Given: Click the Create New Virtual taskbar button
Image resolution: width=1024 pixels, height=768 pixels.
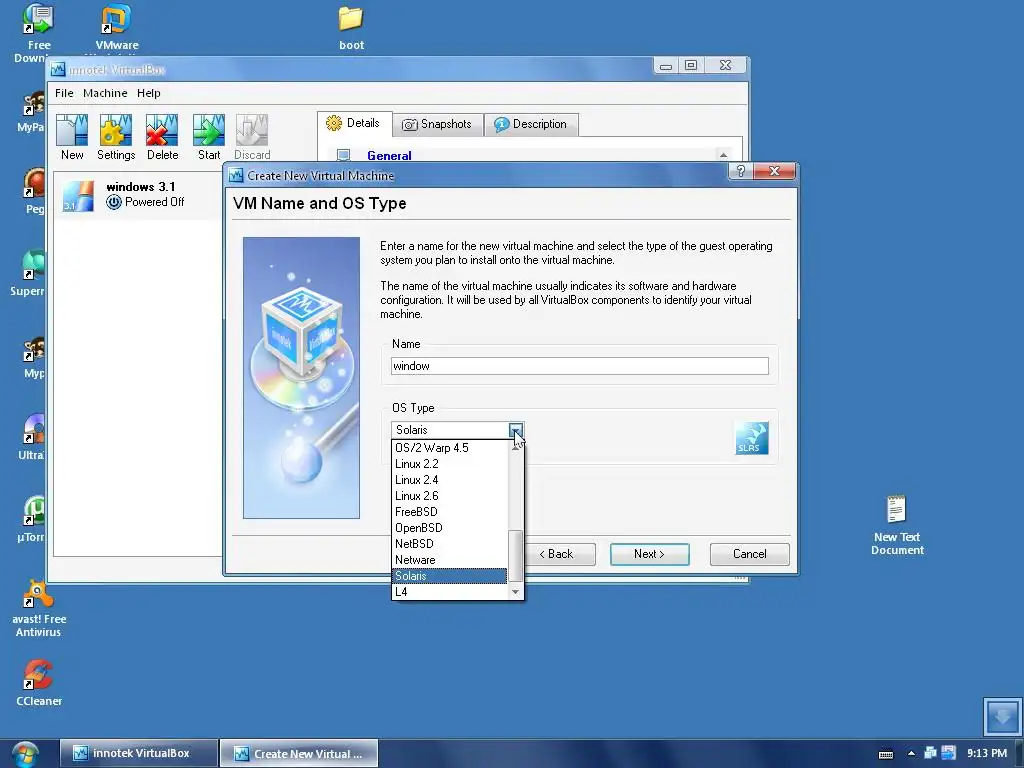Looking at the screenshot, I should tap(298, 754).
